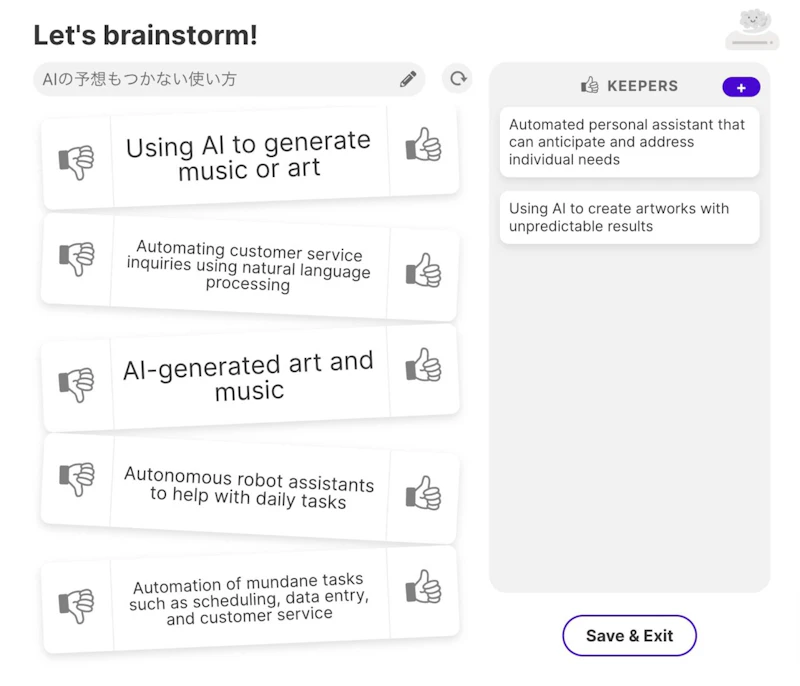Like 'Autonomous robot assistants' idea
800x686 pixels.
click(423, 492)
